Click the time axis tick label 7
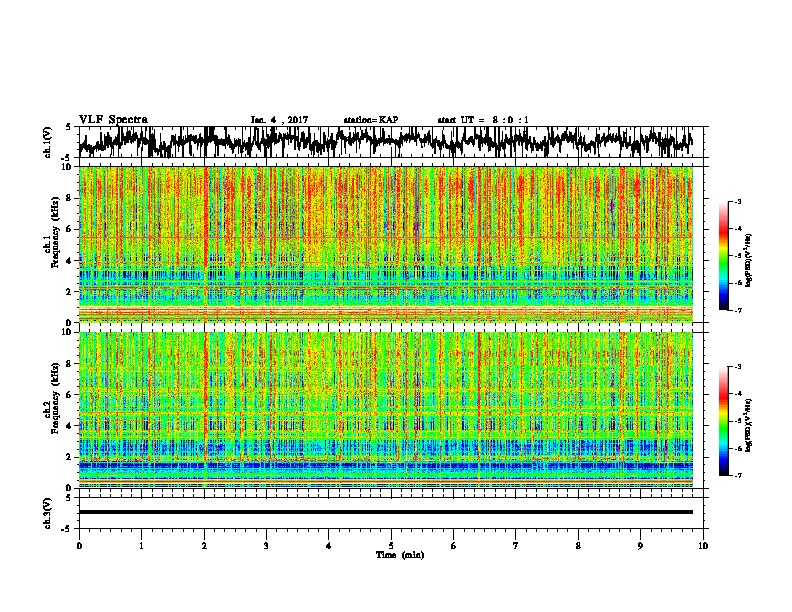The width and height of the screenshot is (792, 612). pyautogui.click(x=516, y=546)
